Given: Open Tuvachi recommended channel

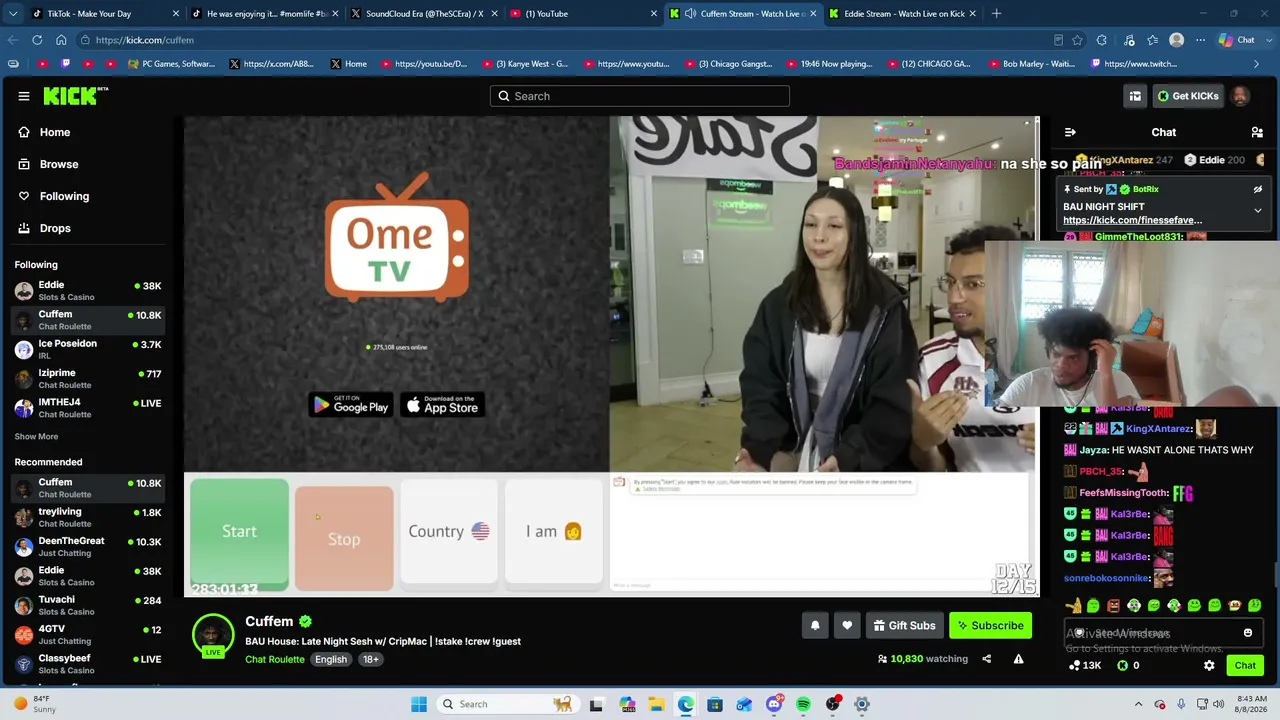Looking at the screenshot, I should 88,605.
